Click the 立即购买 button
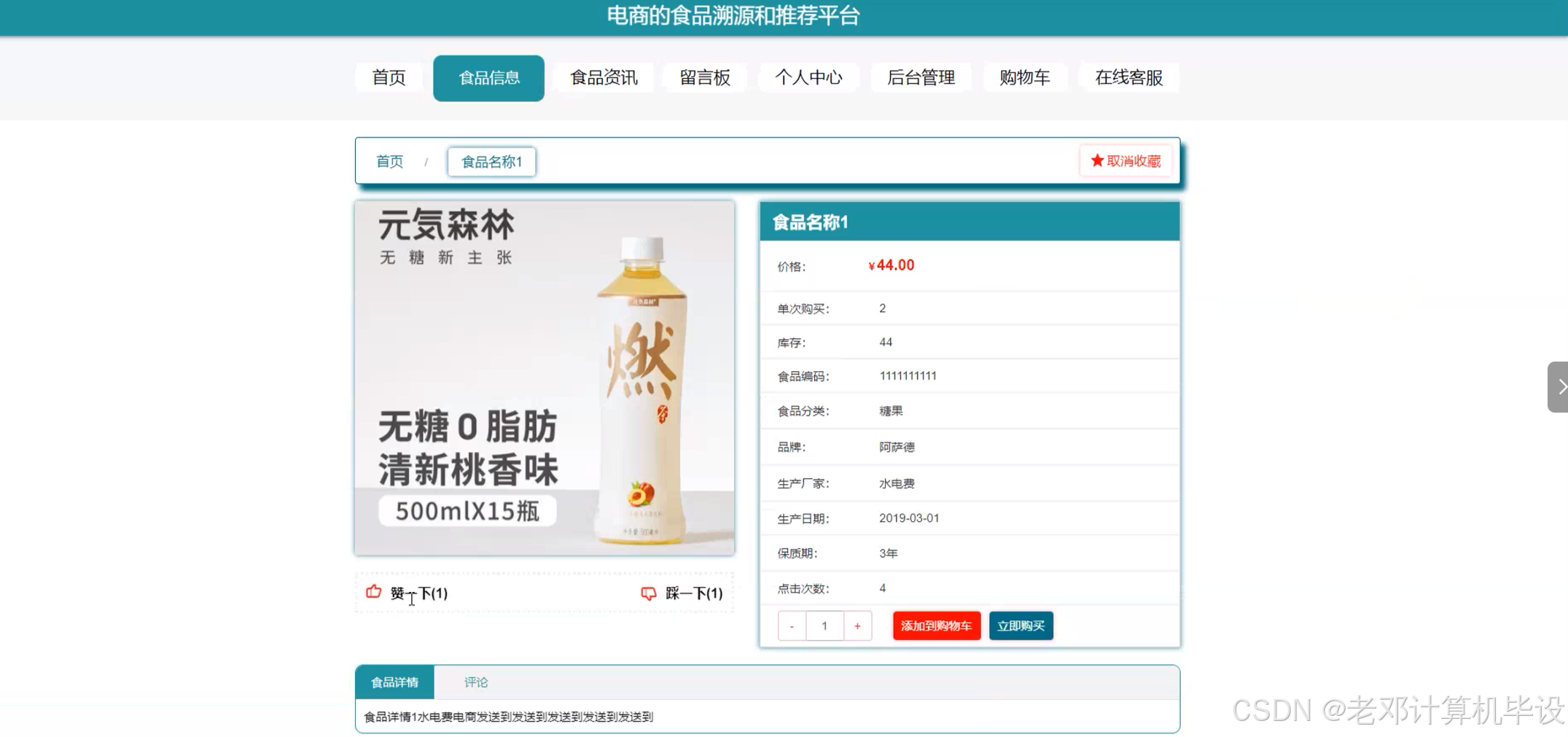Screen dimensions: 1568x737 pyautogui.click(x=1021, y=625)
